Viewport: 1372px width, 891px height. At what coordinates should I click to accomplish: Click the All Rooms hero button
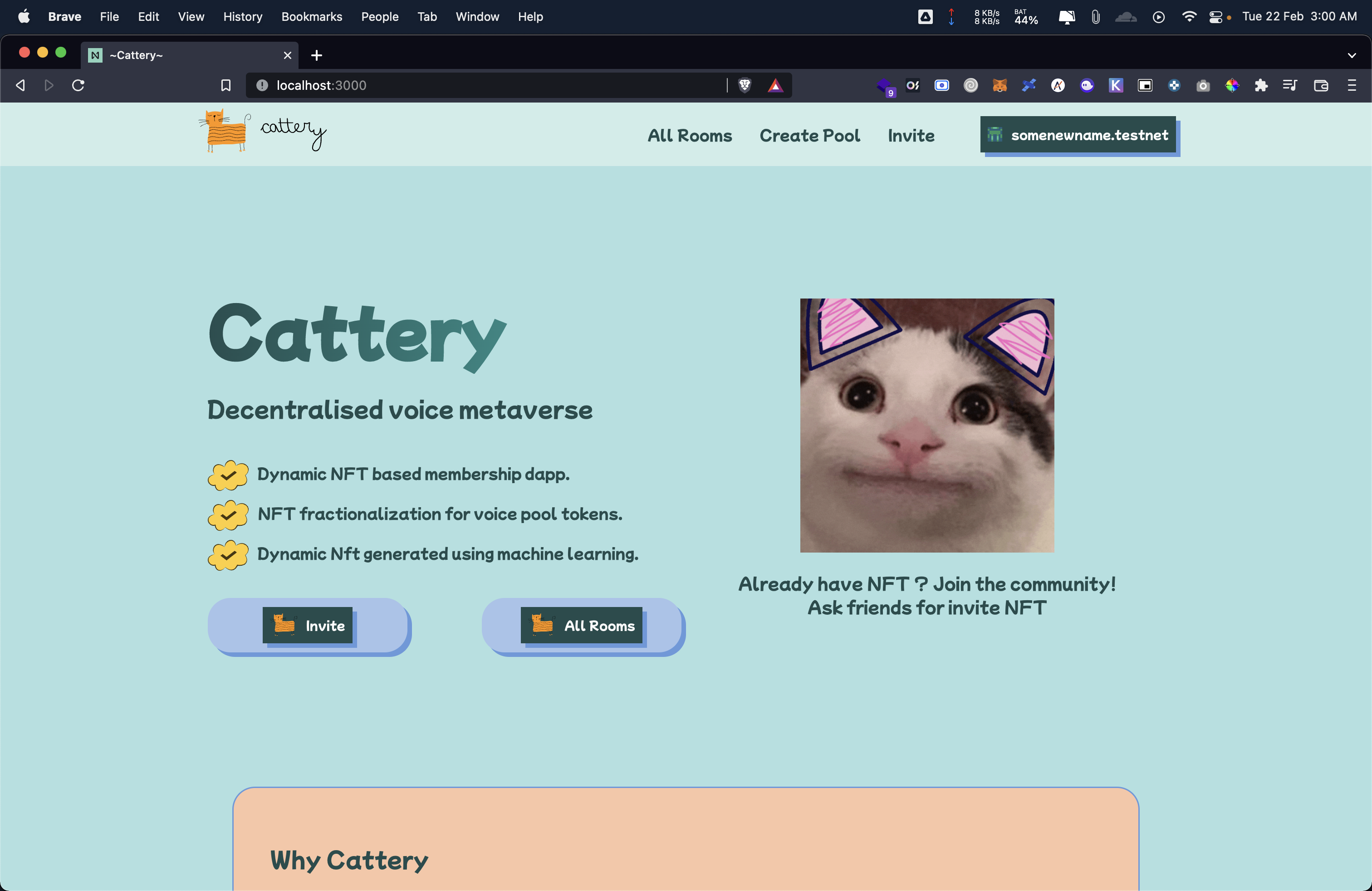coord(582,625)
